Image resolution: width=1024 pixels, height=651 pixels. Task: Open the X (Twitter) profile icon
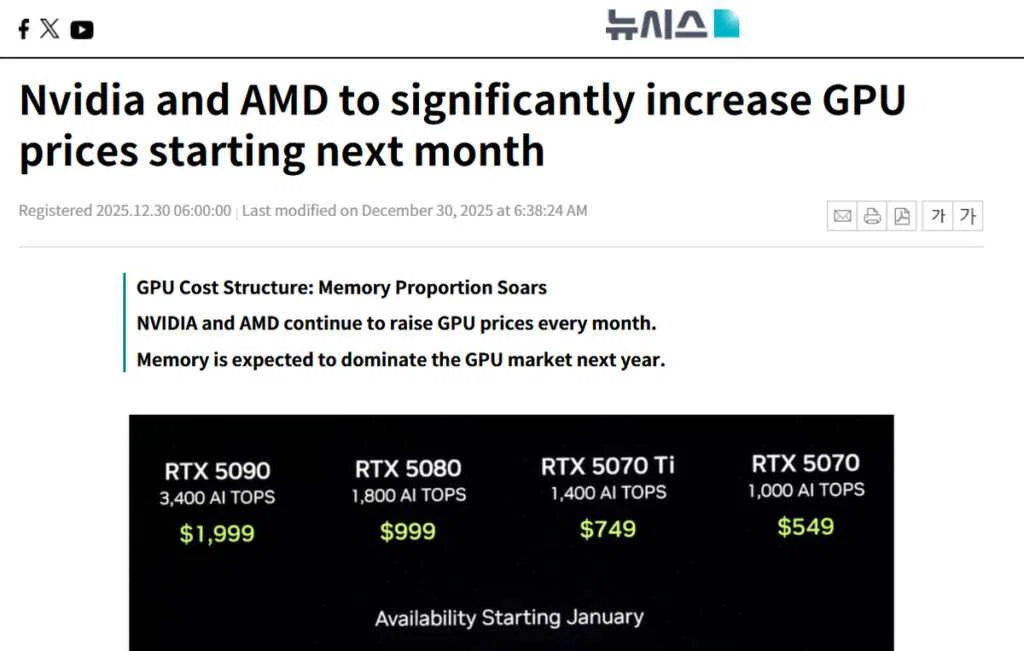(x=50, y=28)
